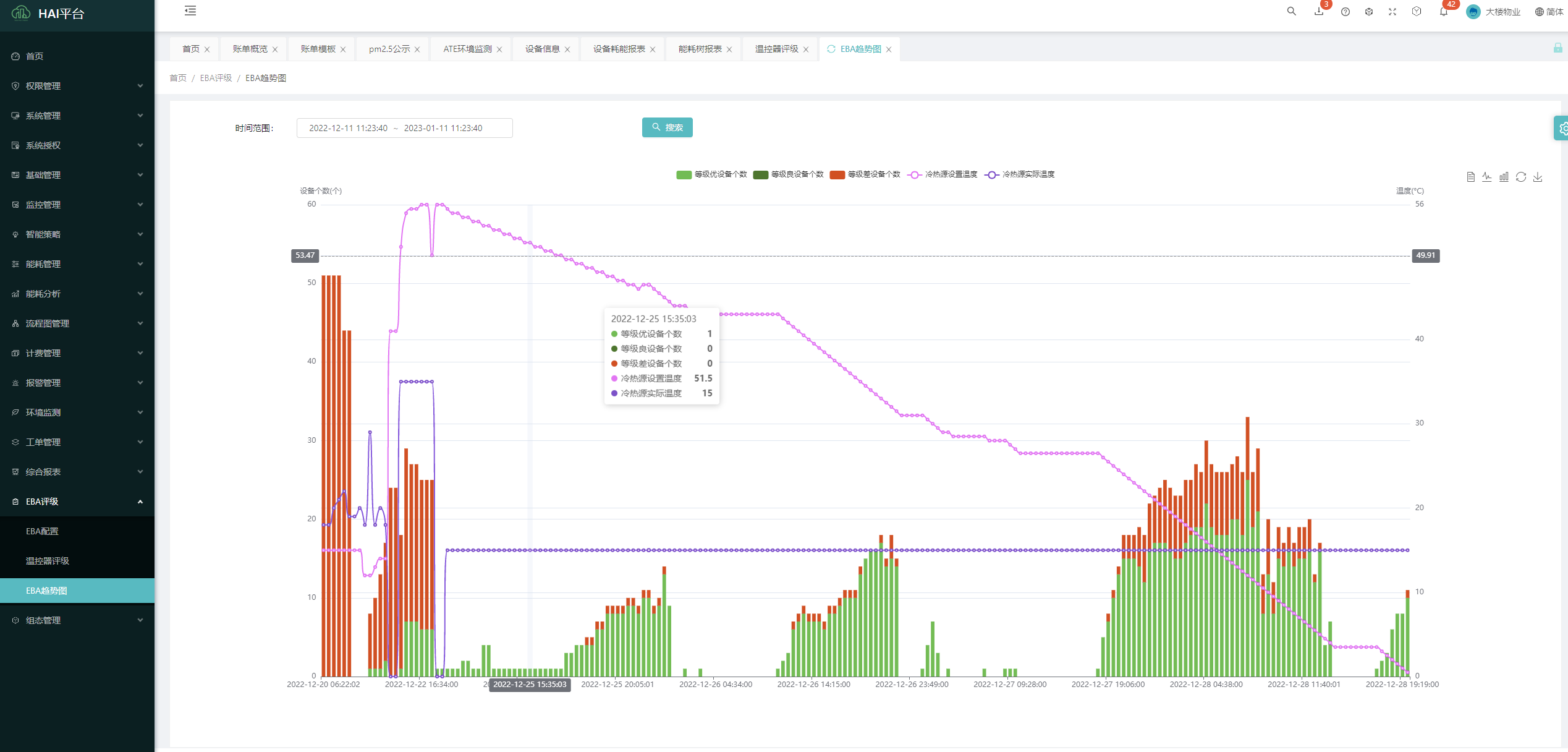The image size is (1568, 752).
Task: Open the settings gear on right edge
Action: 1562,129
